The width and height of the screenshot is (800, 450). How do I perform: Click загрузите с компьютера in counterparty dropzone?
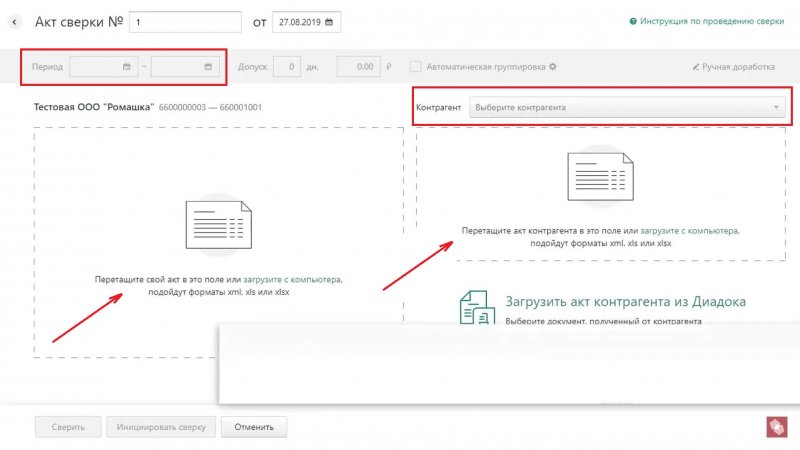(689, 230)
